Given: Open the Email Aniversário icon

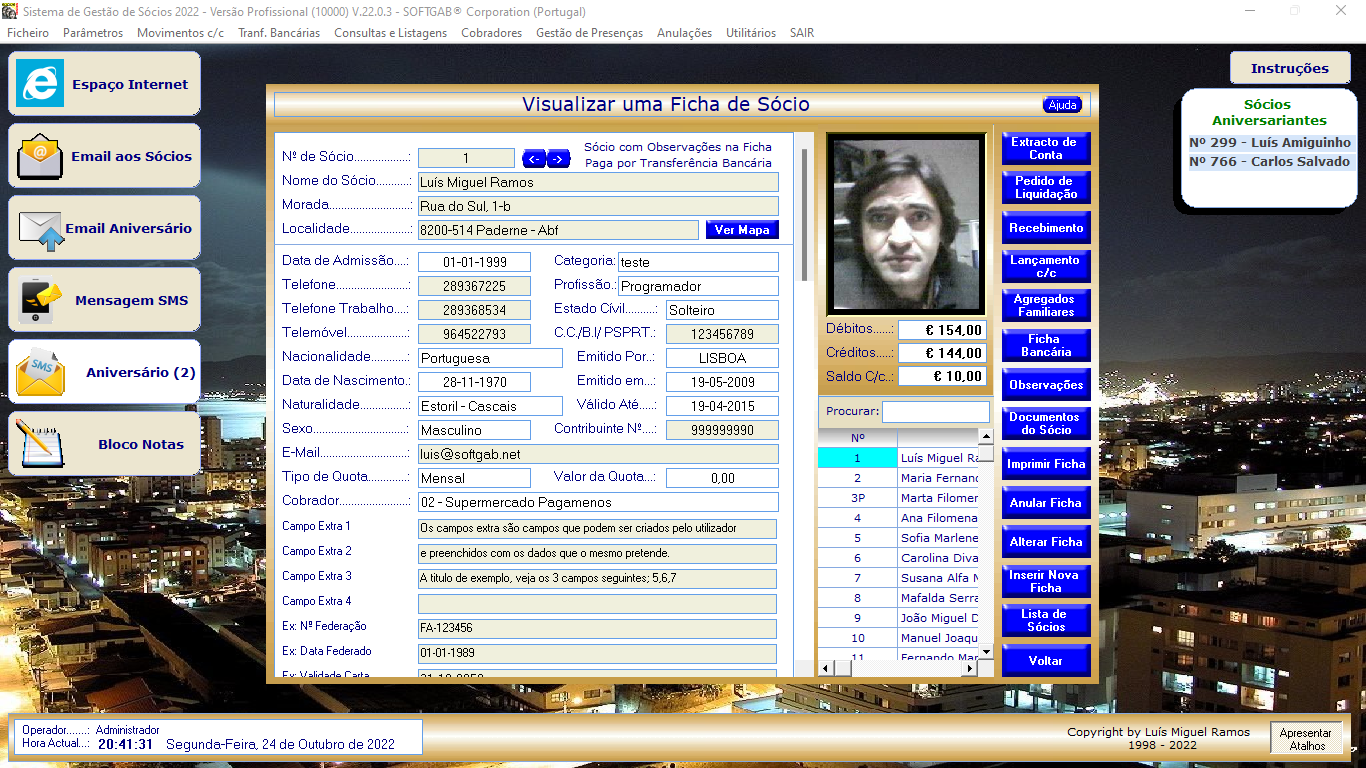Looking at the screenshot, I should click(x=40, y=229).
